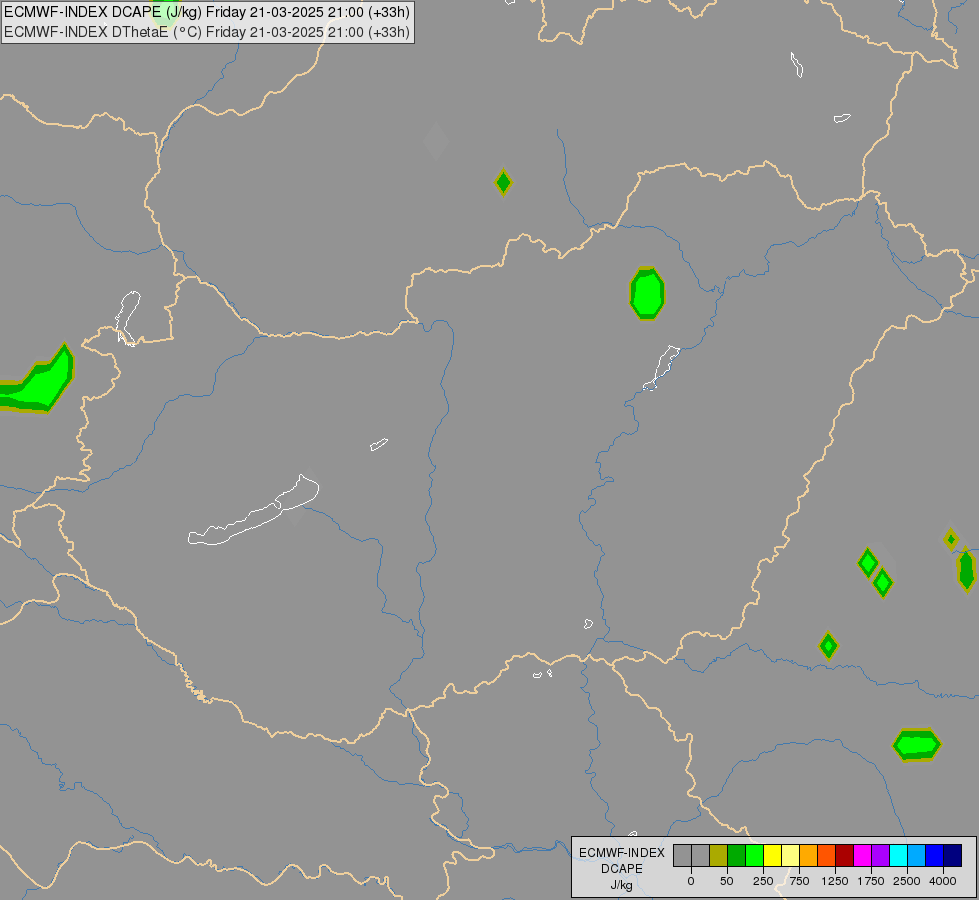
Task: Click 'ECMWF-INDEX' text inside the legend box
Action: [x=622, y=853]
